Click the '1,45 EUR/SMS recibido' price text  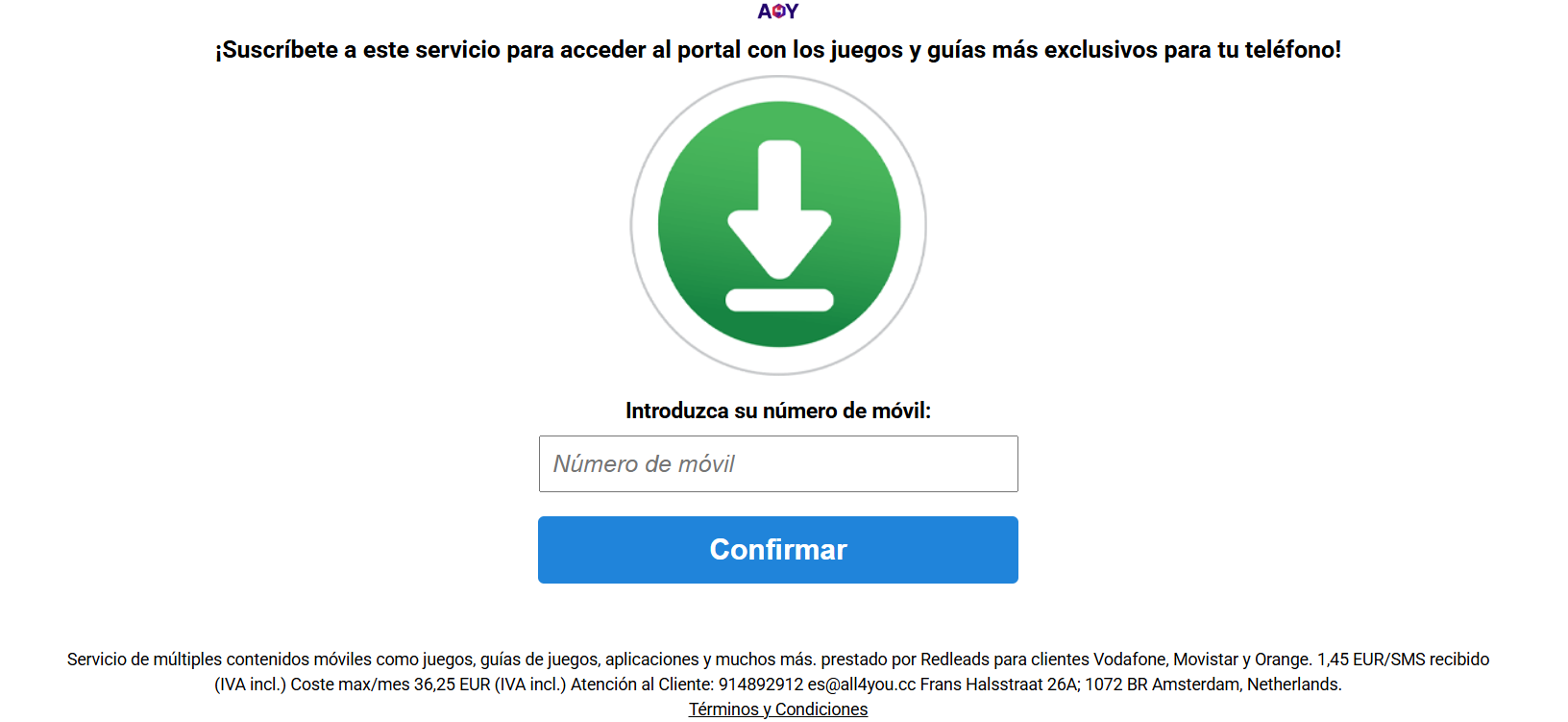pos(1403,660)
